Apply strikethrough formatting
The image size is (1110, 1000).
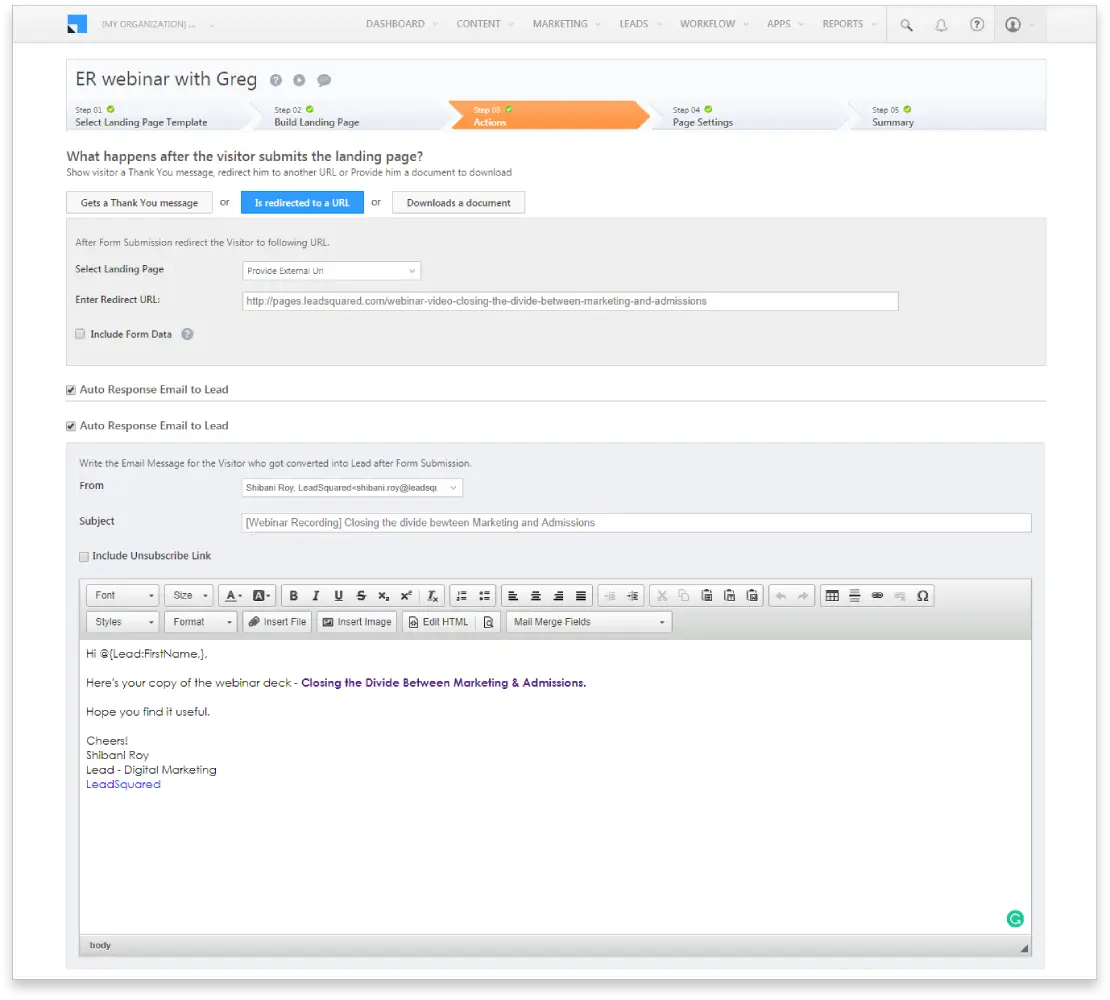(x=361, y=596)
